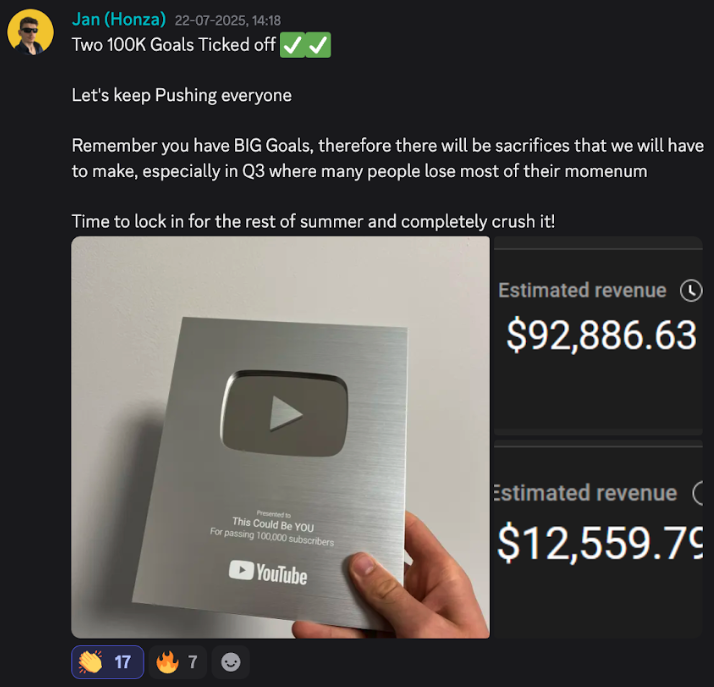Toggle the fire emoji reaction
Image resolution: width=714 pixels, height=687 pixels.
coord(178,662)
